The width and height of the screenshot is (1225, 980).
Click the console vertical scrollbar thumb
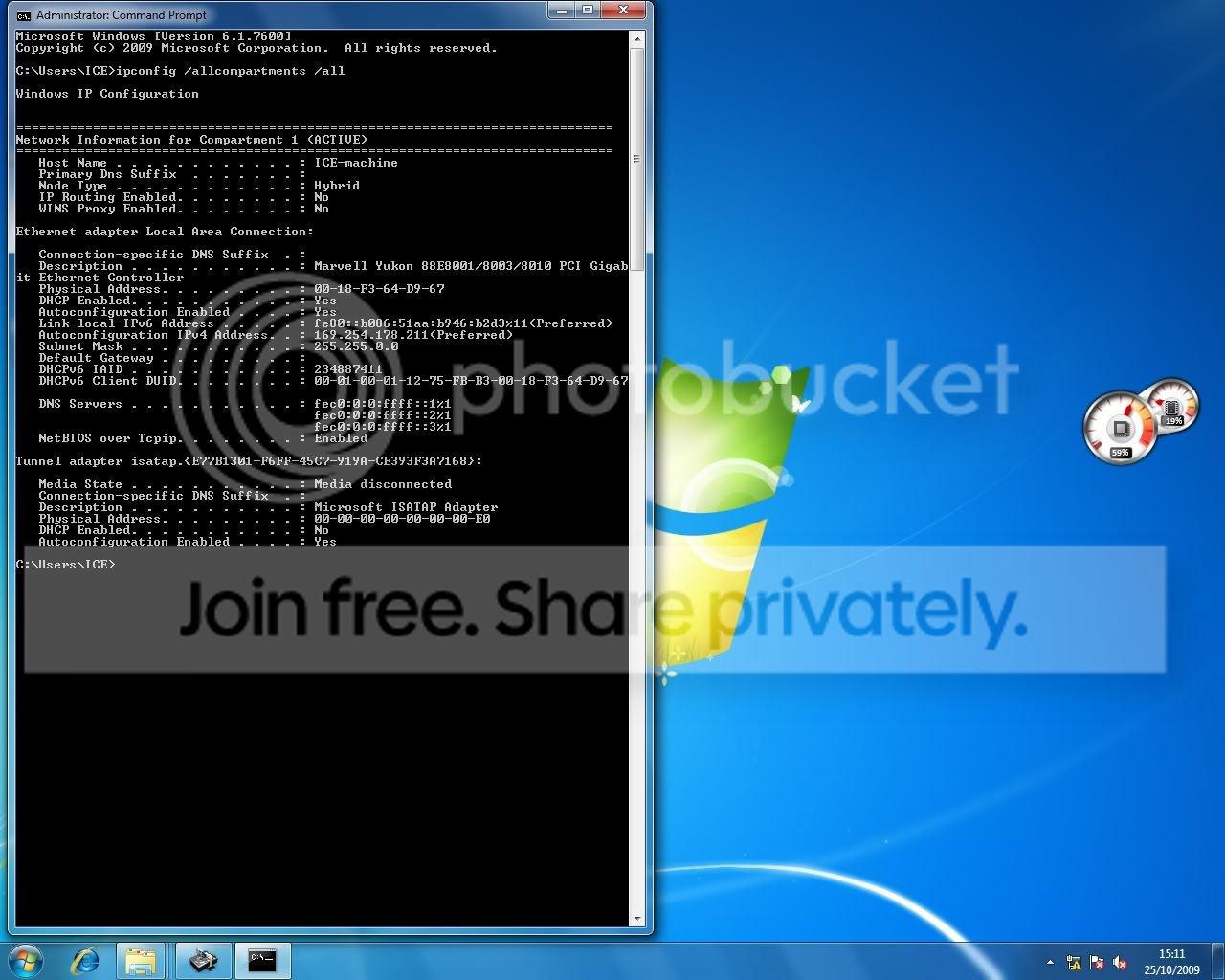636,160
